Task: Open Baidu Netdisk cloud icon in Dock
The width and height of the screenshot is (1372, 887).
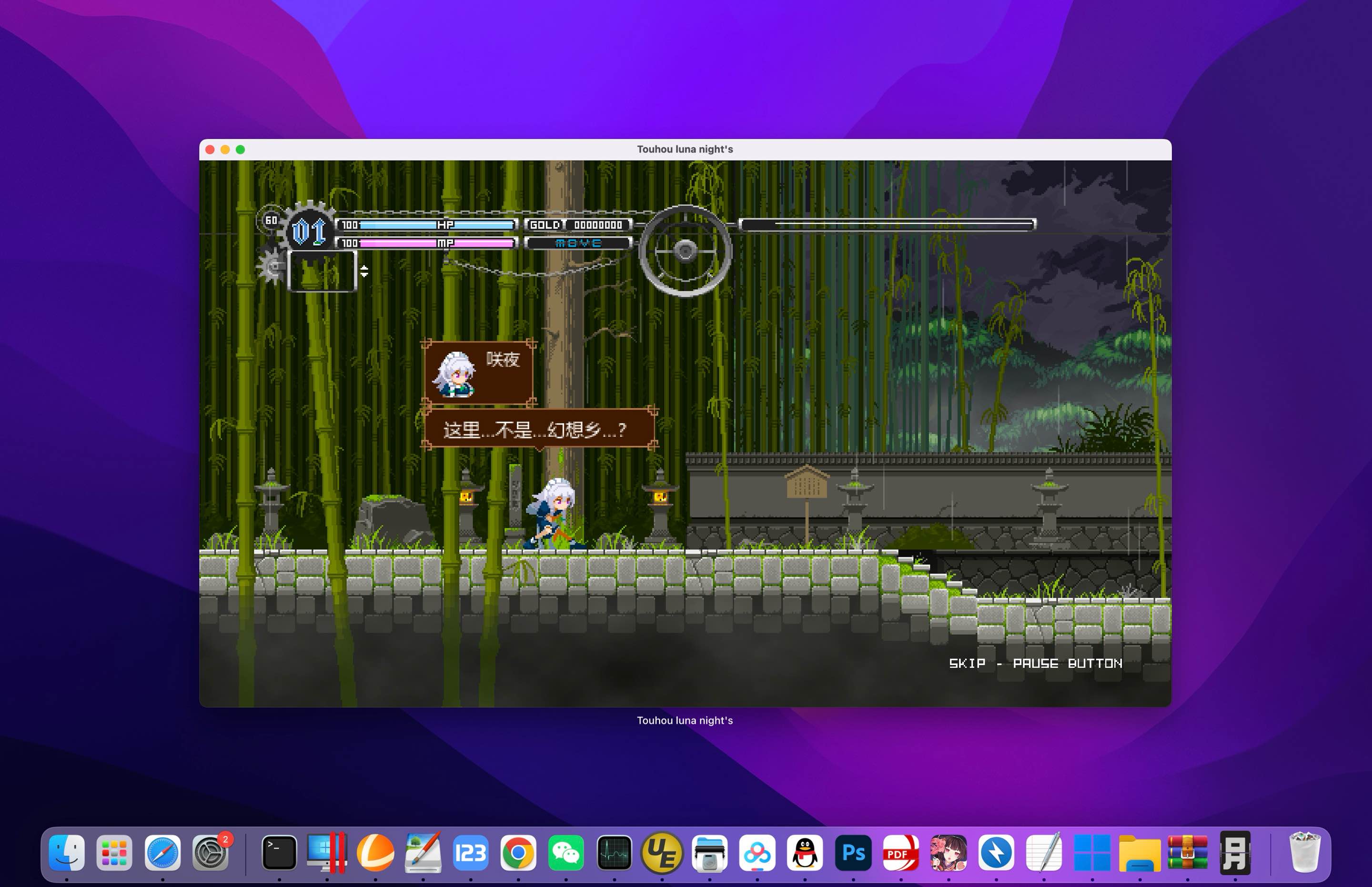Action: [757, 852]
